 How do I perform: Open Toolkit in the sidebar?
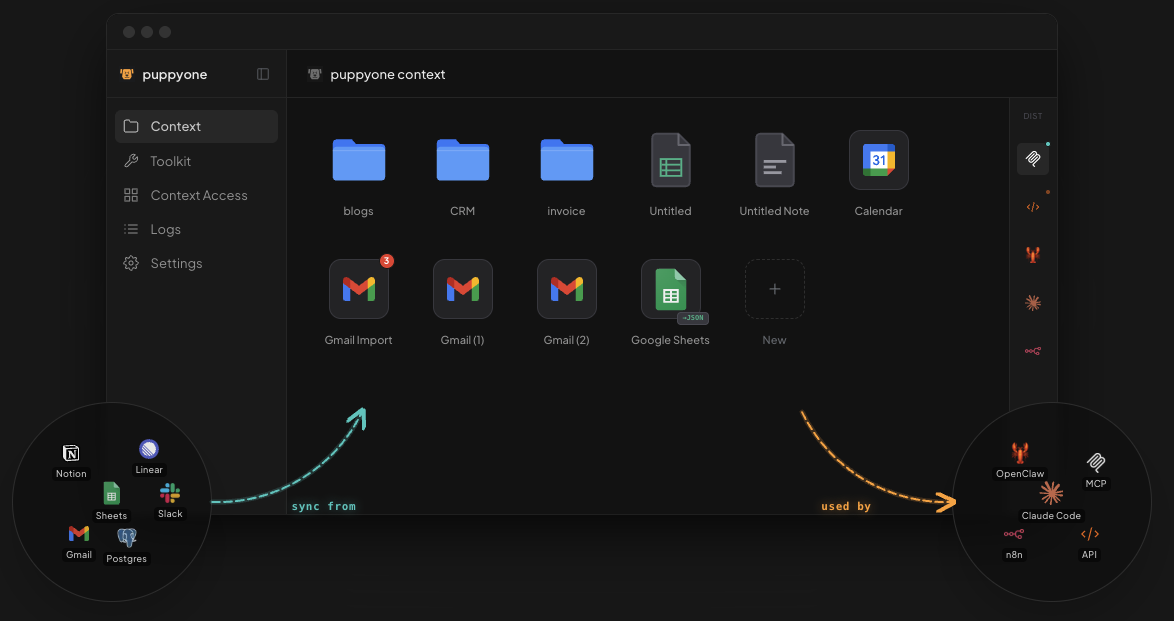[196, 161]
